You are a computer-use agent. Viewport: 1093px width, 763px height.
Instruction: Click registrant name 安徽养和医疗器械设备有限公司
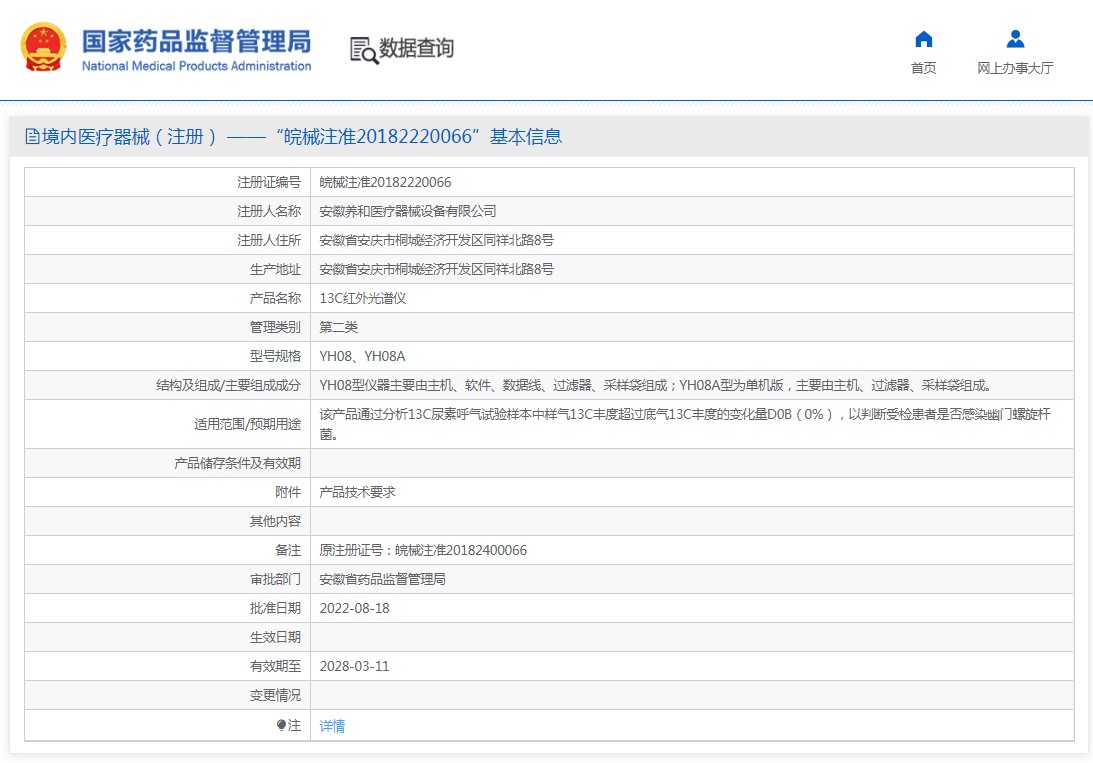408,211
